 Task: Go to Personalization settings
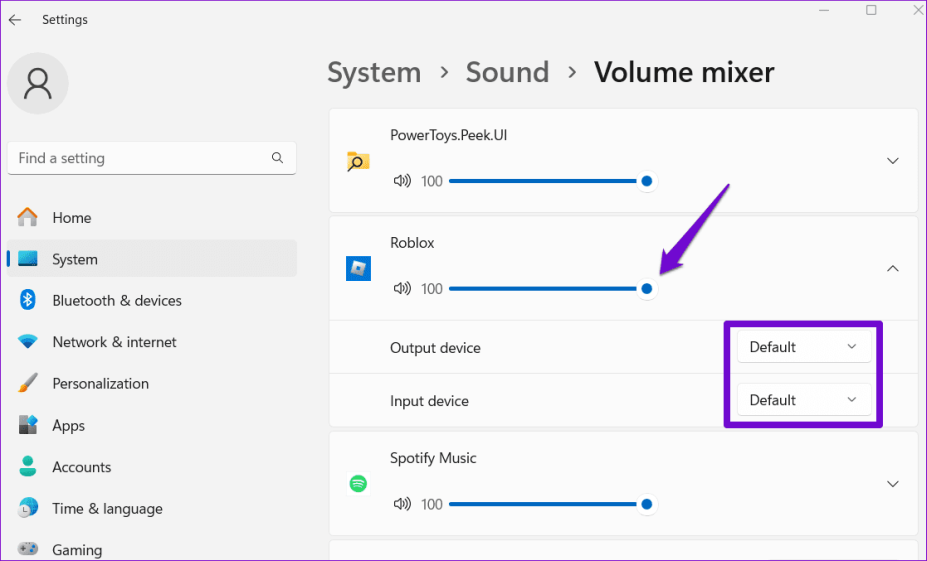tap(100, 383)
